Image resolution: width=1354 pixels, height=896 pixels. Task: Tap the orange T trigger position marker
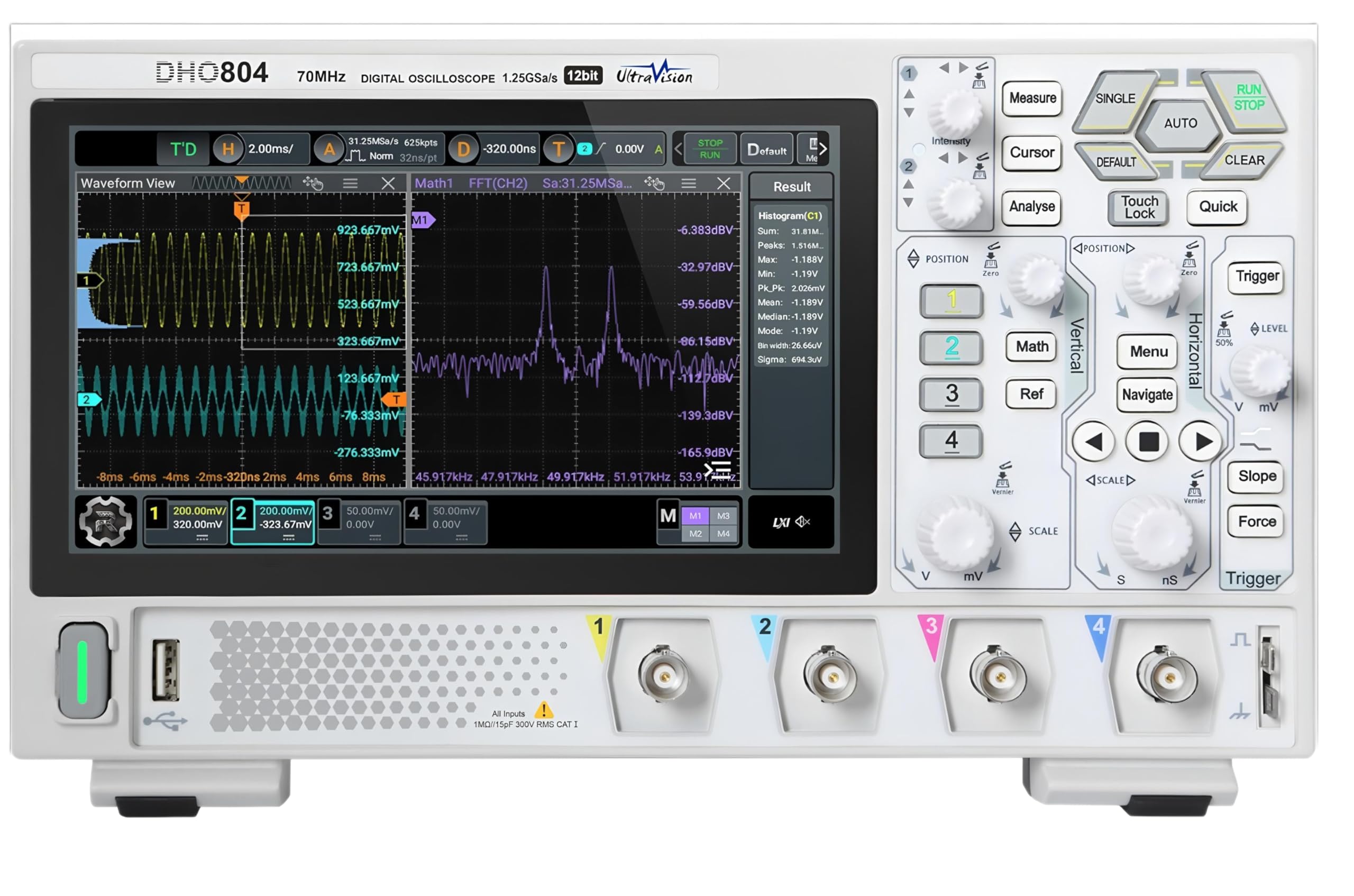click(x=242, y=209)
